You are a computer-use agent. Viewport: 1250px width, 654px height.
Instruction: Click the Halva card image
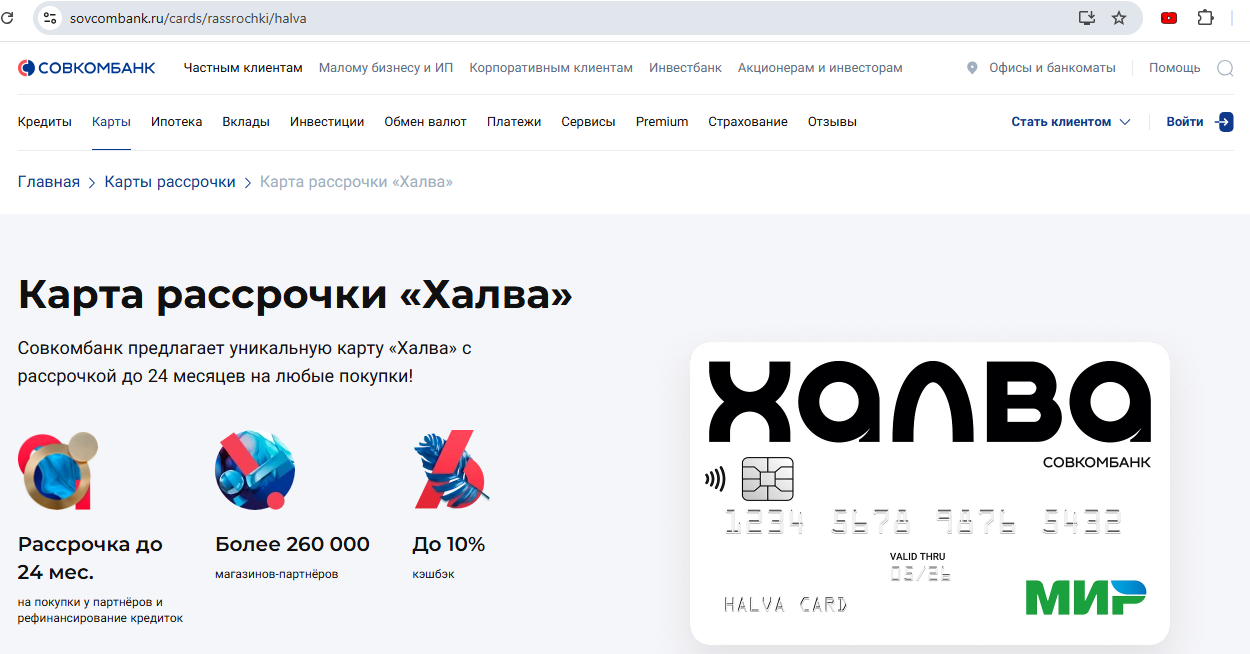click(x=929, y=493)
